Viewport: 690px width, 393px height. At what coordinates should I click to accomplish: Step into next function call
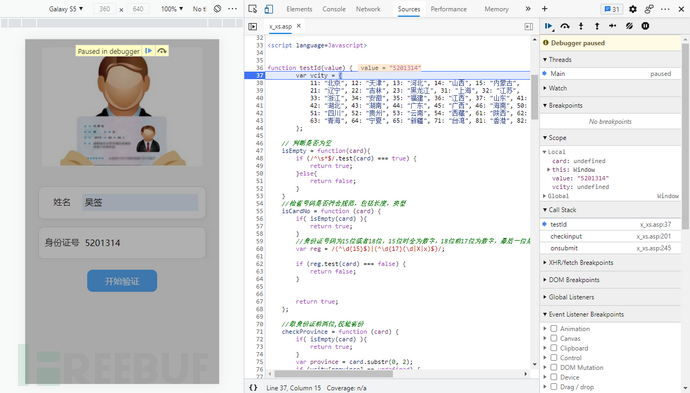click(x=581, y=26)
